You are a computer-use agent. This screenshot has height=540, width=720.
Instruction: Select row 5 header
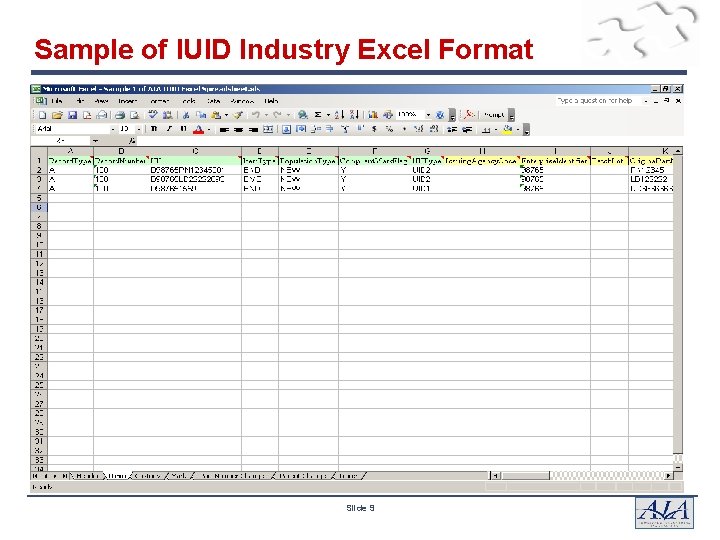coord(39,198)
